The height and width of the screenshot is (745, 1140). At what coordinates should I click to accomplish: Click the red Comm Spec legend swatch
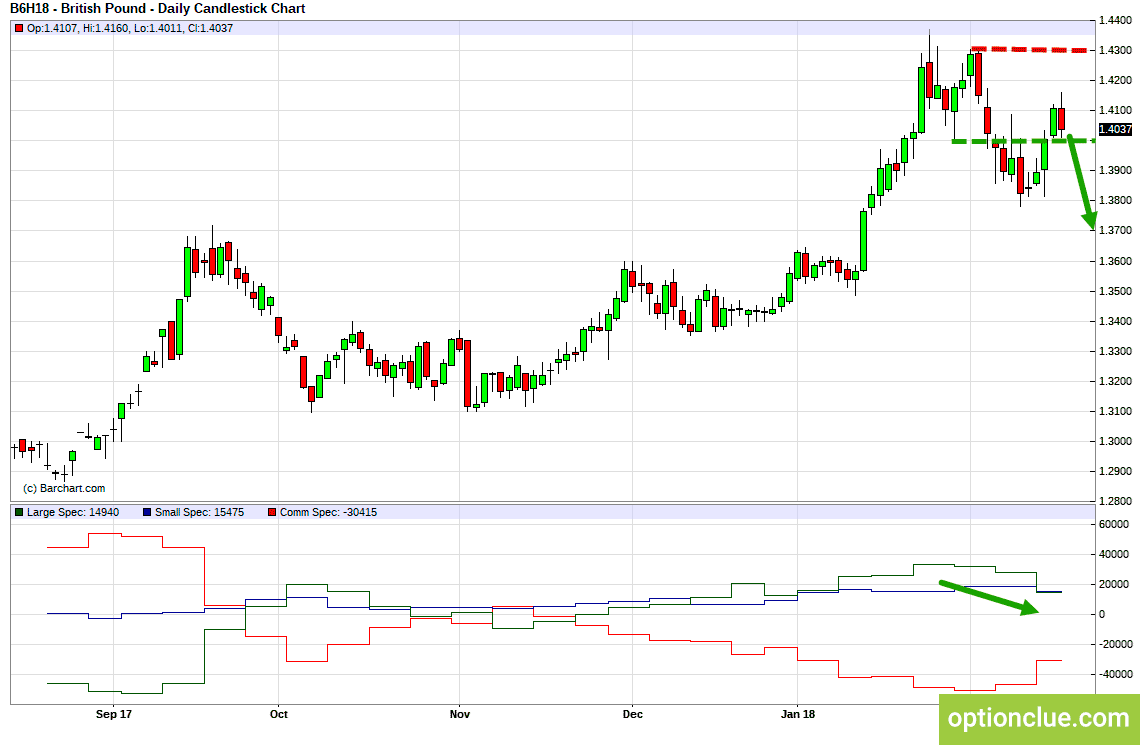pyautogui.click(x=272, y=512)
